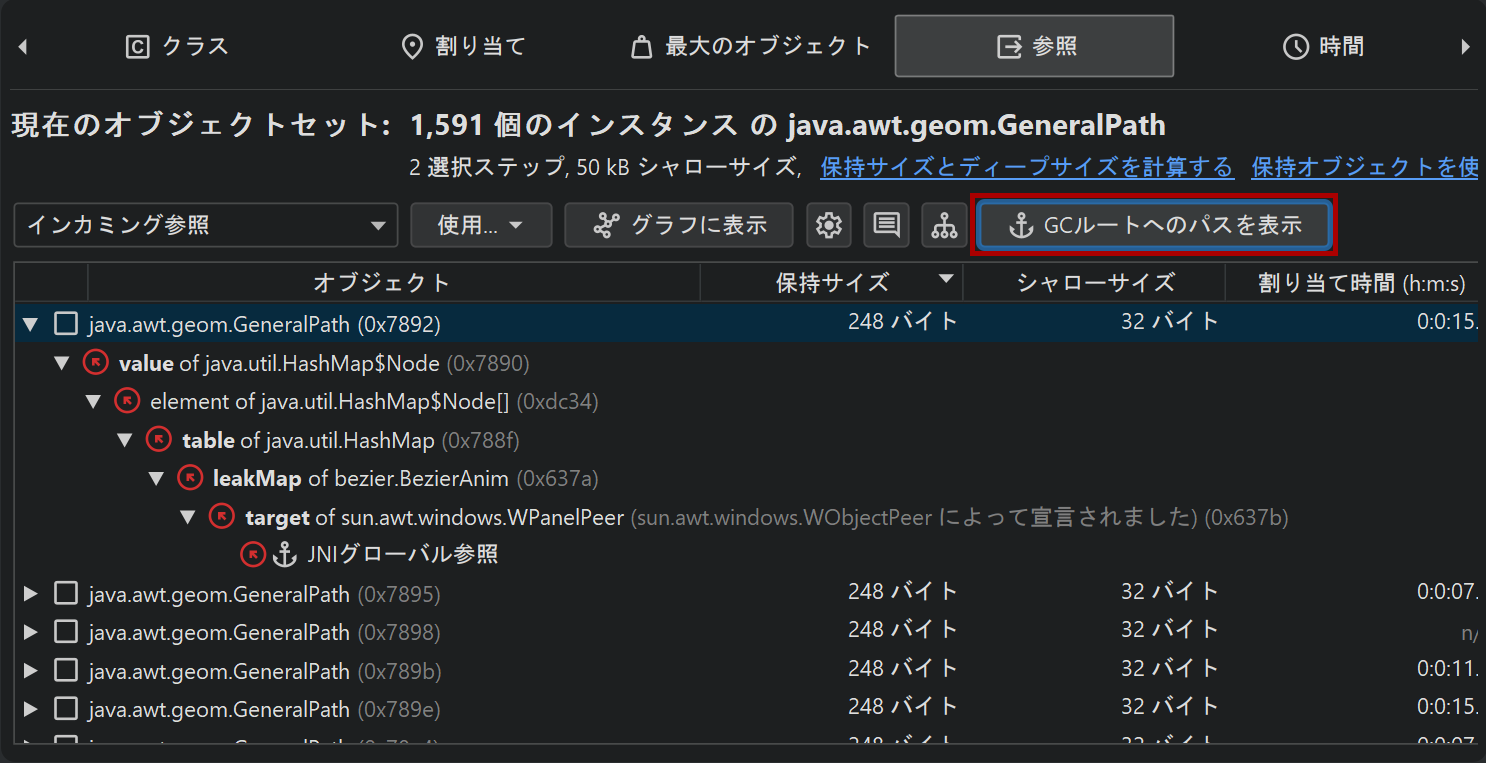
Task: Check the box for GeneralPath 0x7895
Action: (66, 594)
